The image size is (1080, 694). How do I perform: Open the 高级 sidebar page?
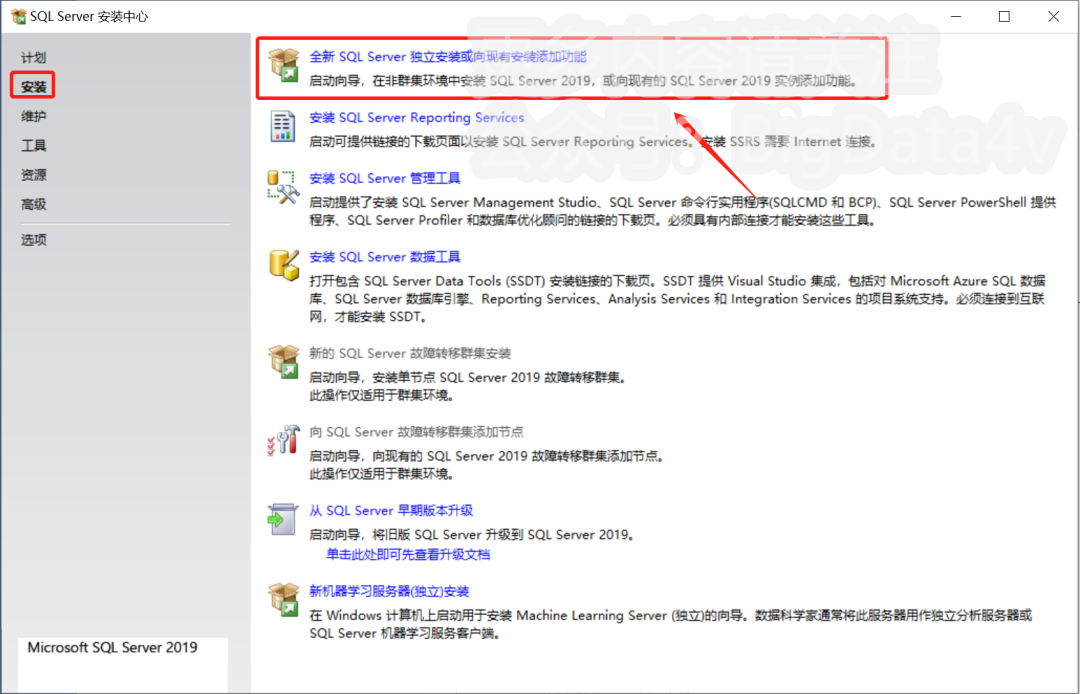click(34, 204)
